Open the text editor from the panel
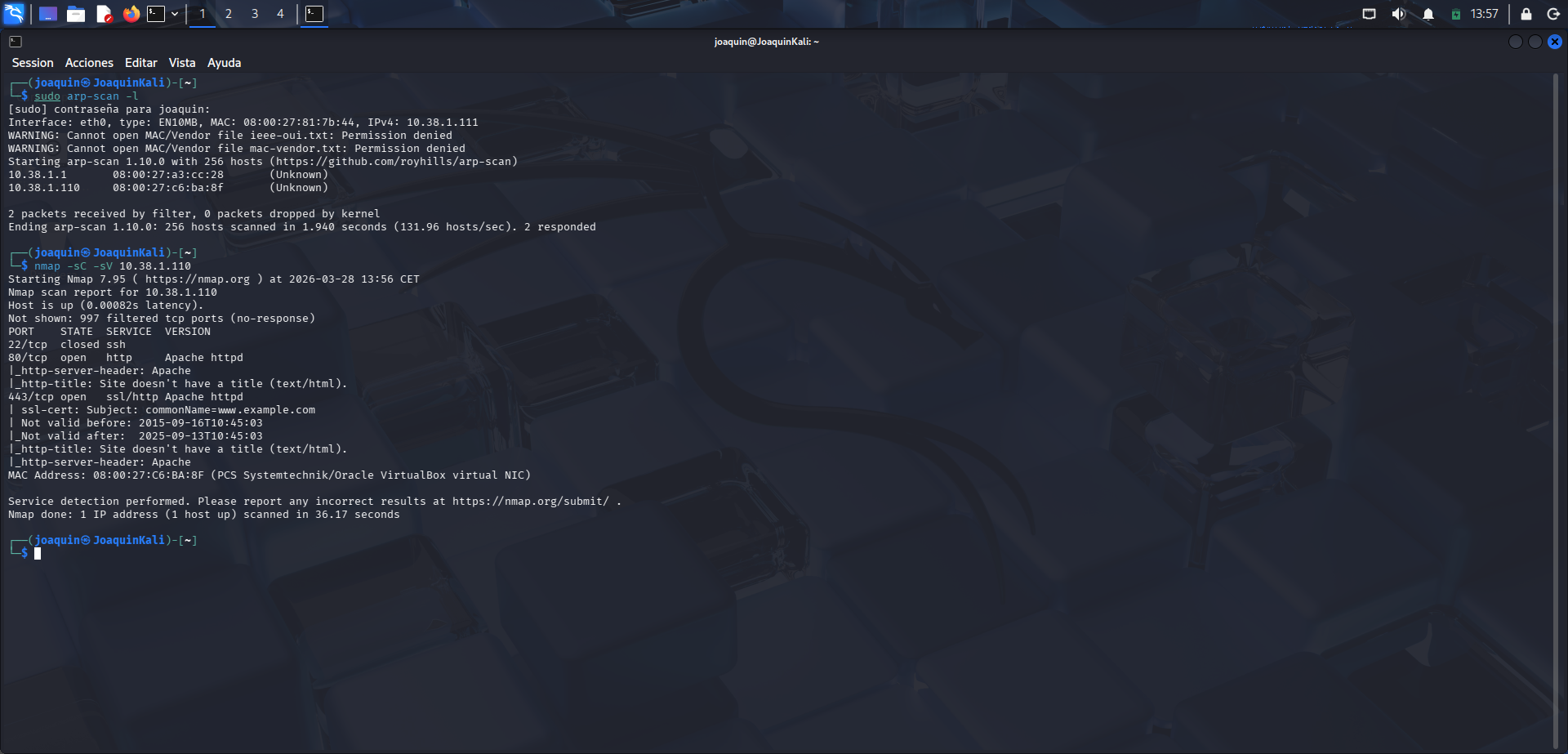Screen dimensions: 1568x754 (104, 14)
